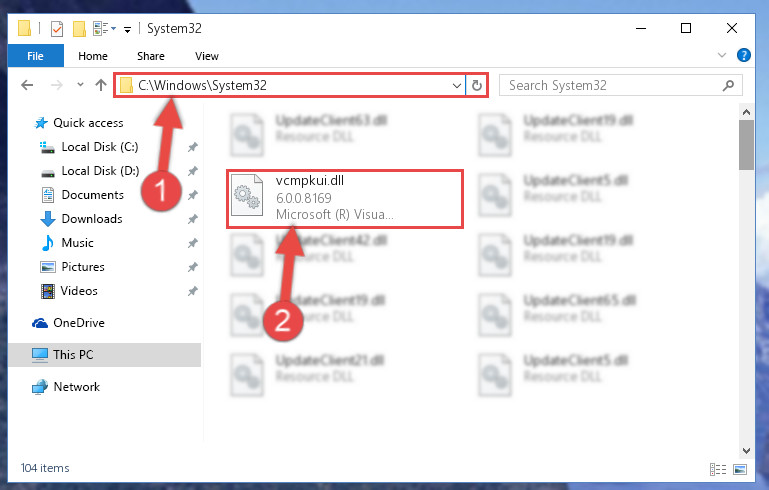Open the Customize Quick Access Toolbar dropdown
Screen dimensions: 769x490
tap(127, 30)
